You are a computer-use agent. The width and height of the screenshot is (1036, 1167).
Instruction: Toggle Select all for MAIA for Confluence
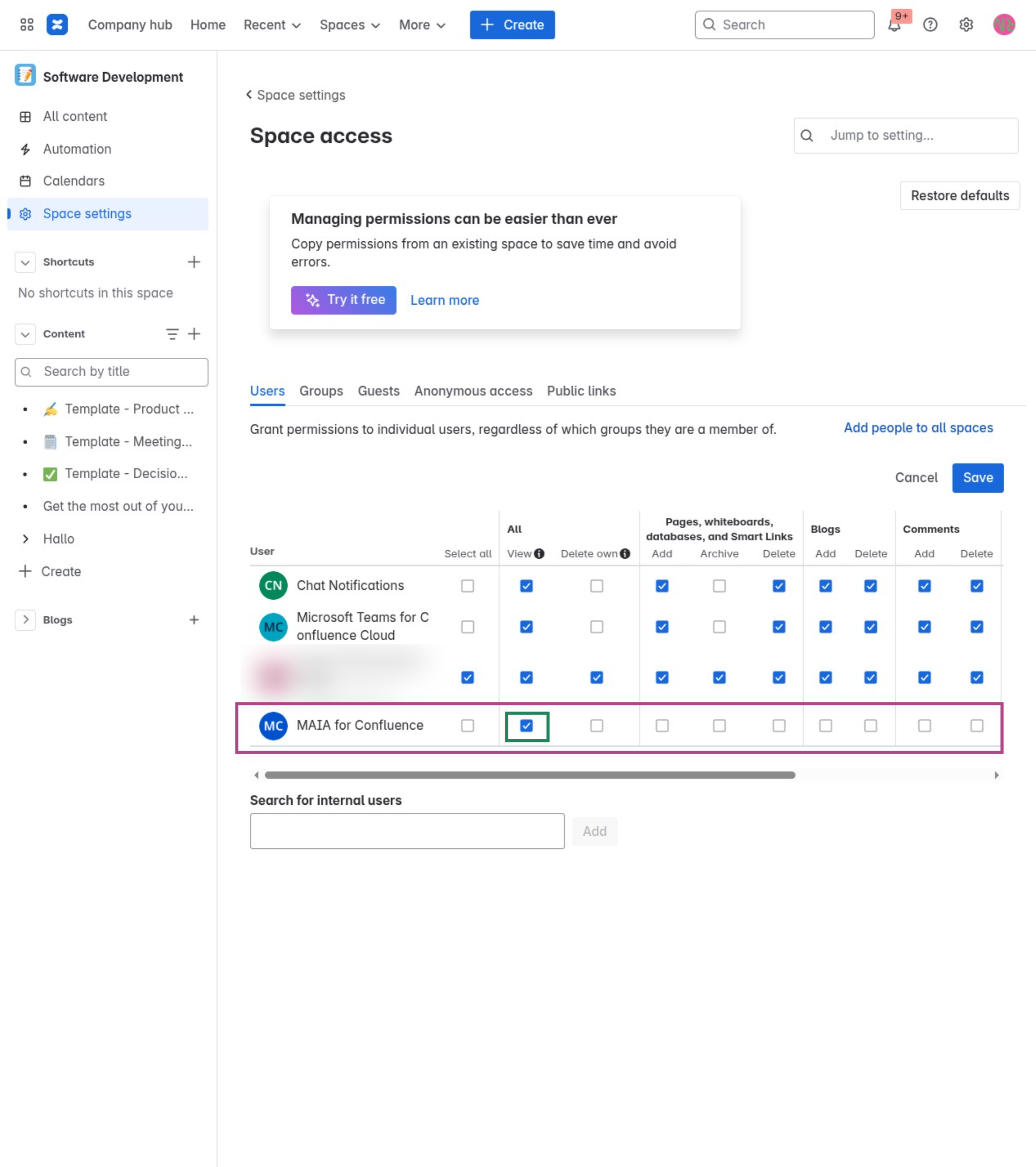pyautogui.click(x=468, y=726)
